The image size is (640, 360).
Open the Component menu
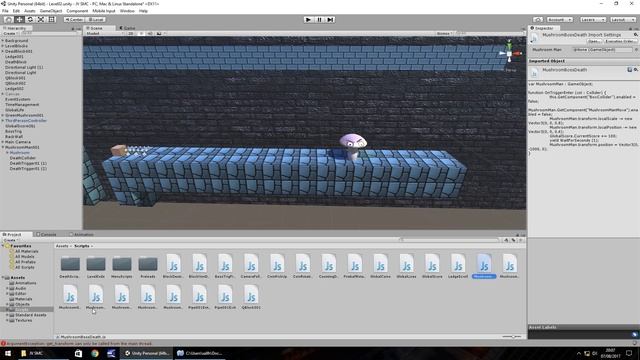(x=77, y=11)
